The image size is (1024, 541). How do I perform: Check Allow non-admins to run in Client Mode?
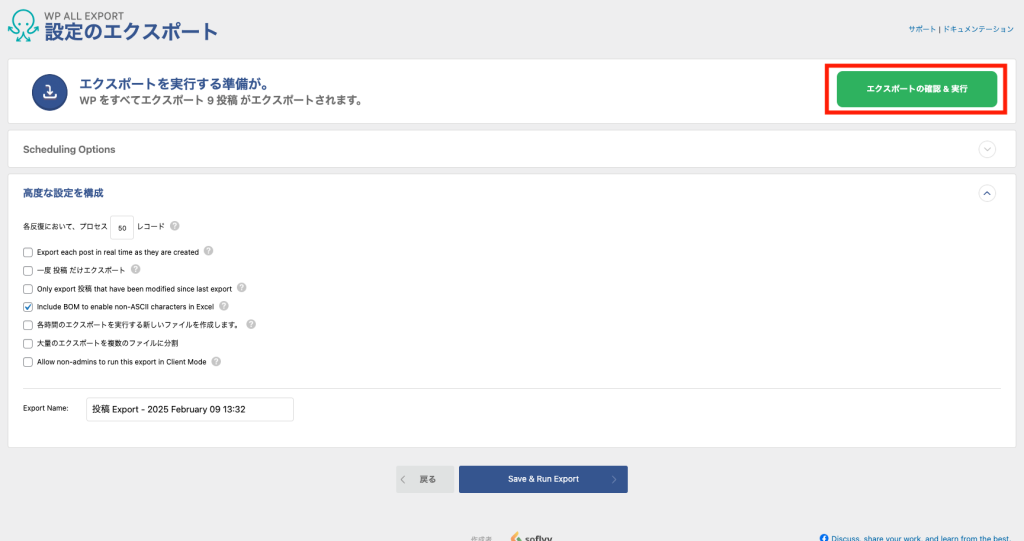tap(28, 362)
